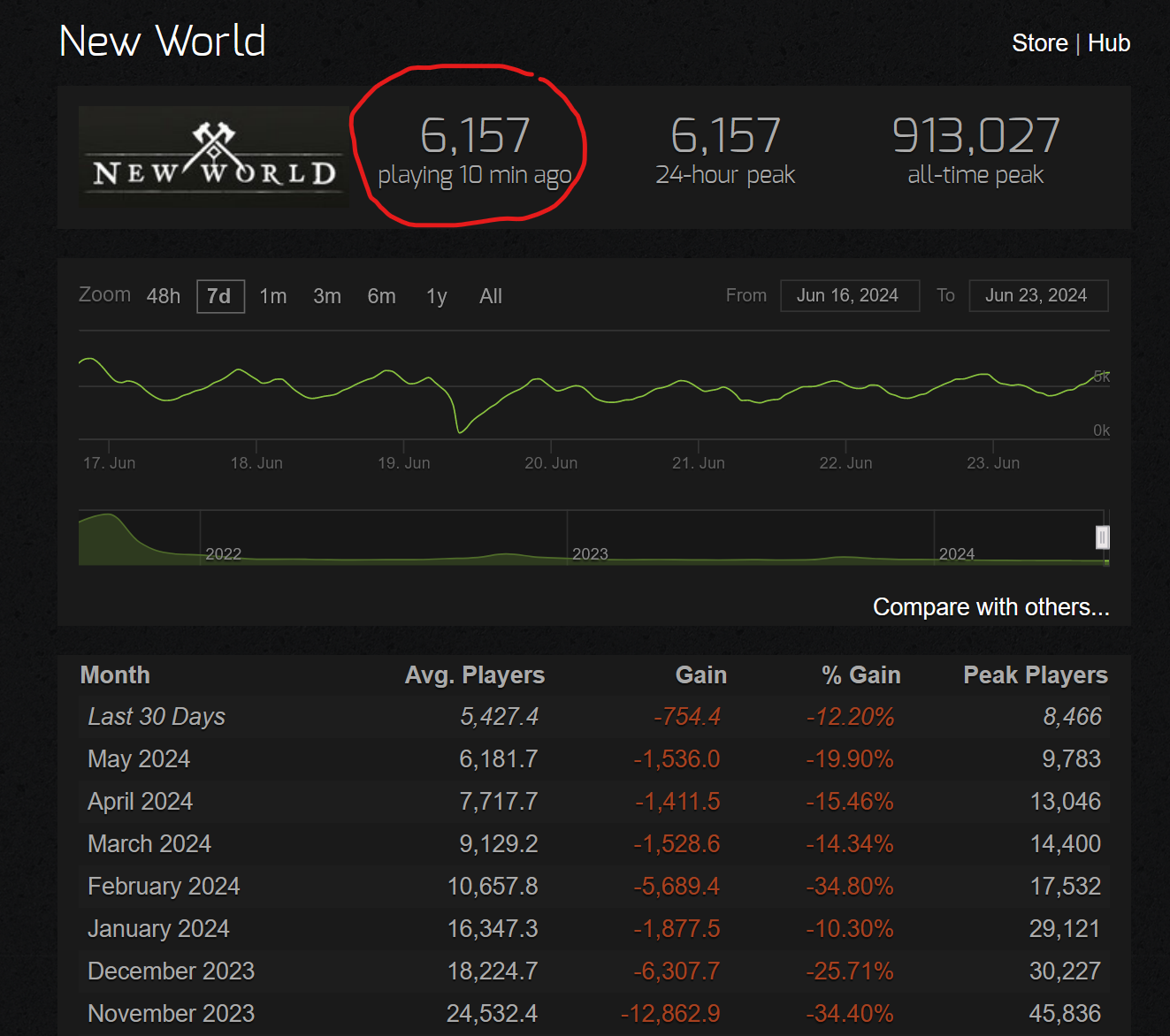Image resolution: width=1170 pixels, height=1036 pixels.
Task: Click the From date field Jun 16, 2024
Action: [x=849, y=295]
